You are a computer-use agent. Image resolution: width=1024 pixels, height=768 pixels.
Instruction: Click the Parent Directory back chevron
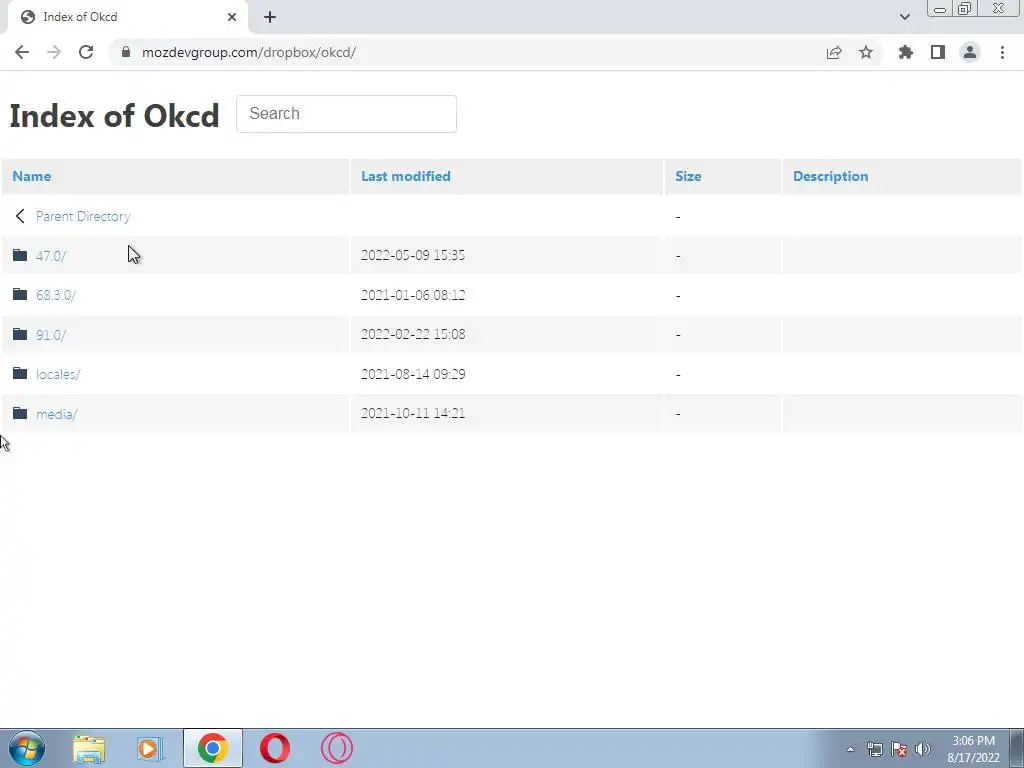pyautogui.click(x=20, y=216)
